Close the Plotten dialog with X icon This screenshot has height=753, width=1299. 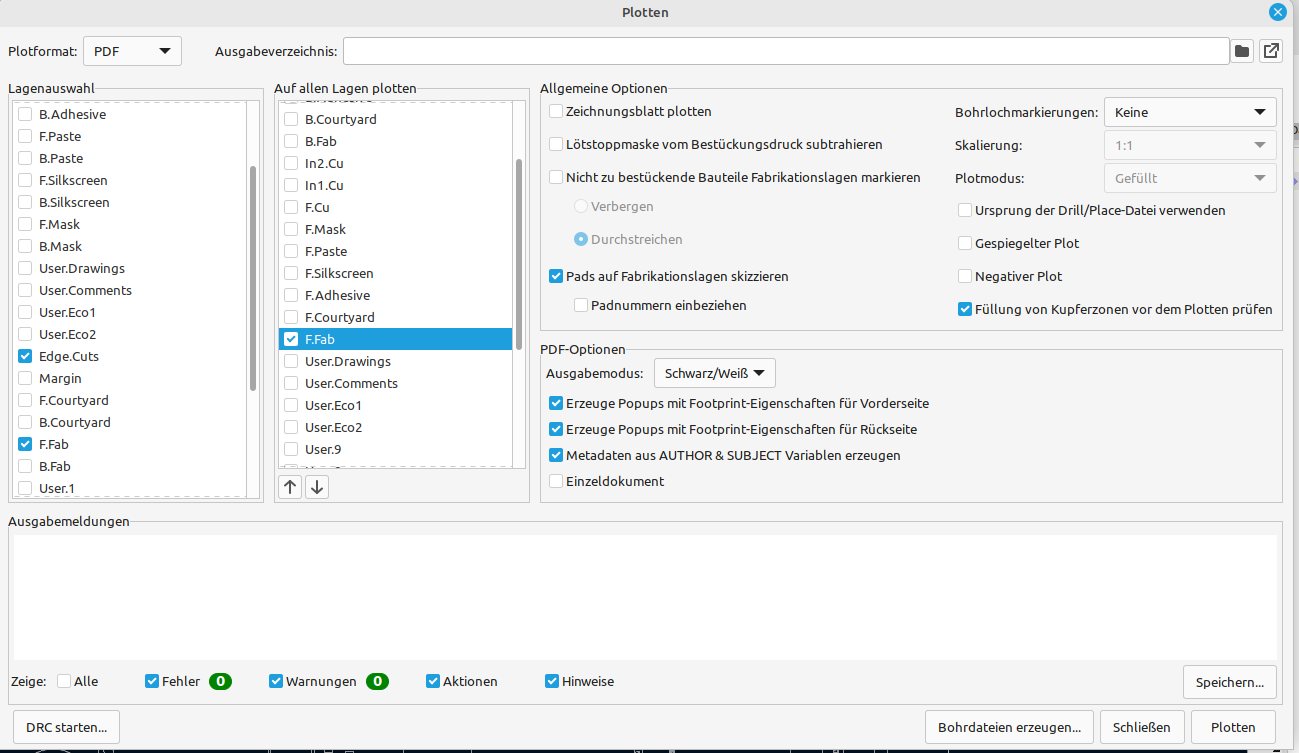[1278, 13]
